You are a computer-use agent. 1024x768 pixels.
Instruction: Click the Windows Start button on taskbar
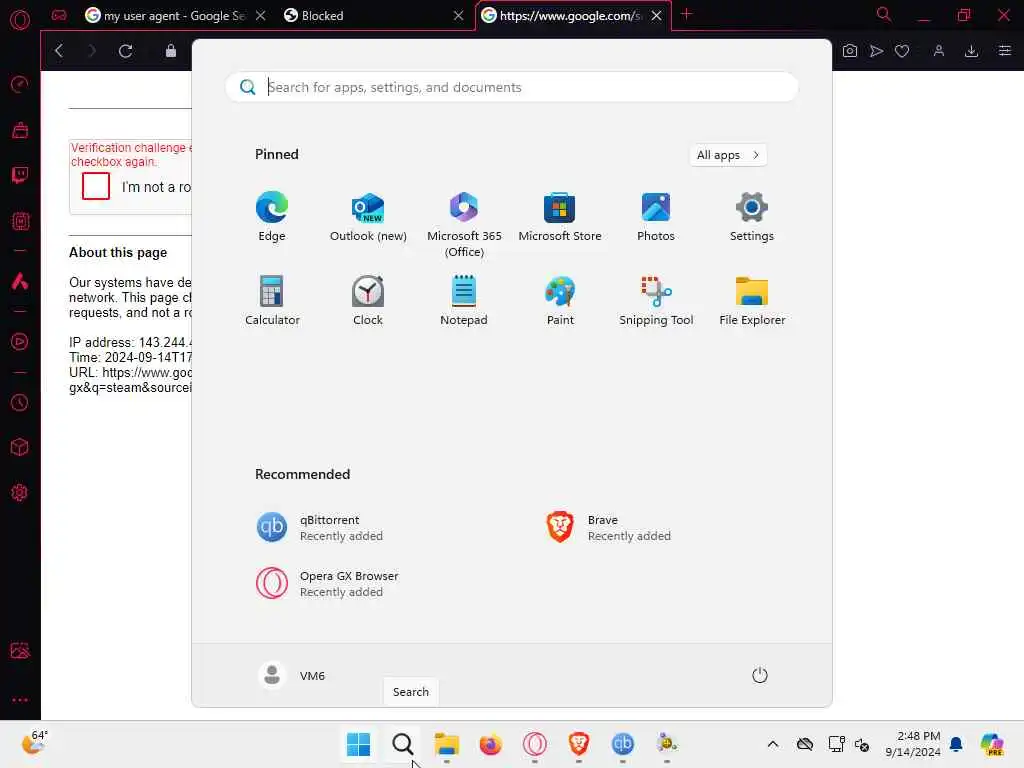click(x=358, y=744)
